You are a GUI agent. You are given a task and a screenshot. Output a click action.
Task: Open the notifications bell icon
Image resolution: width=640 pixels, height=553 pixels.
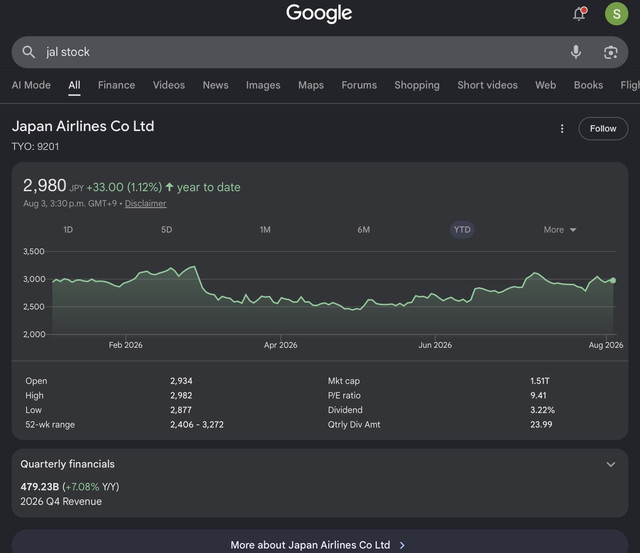(579, 13)
